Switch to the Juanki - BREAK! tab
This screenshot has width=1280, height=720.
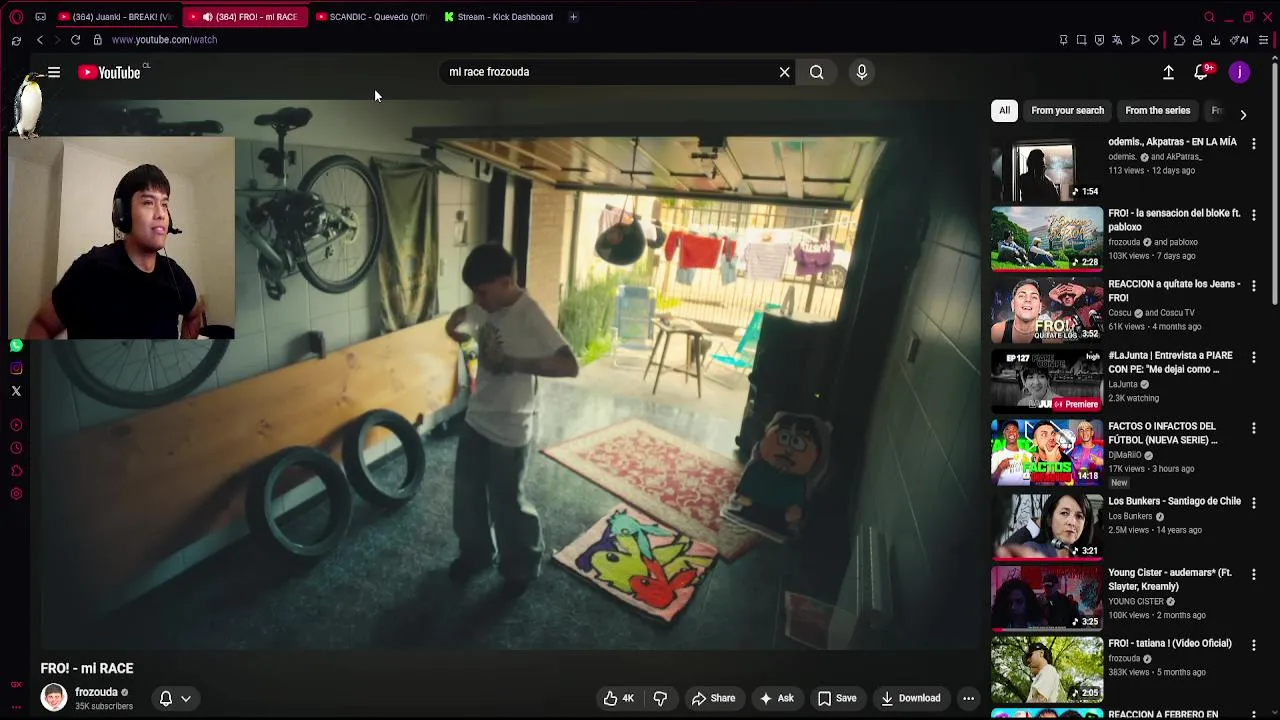coord(115,17)
